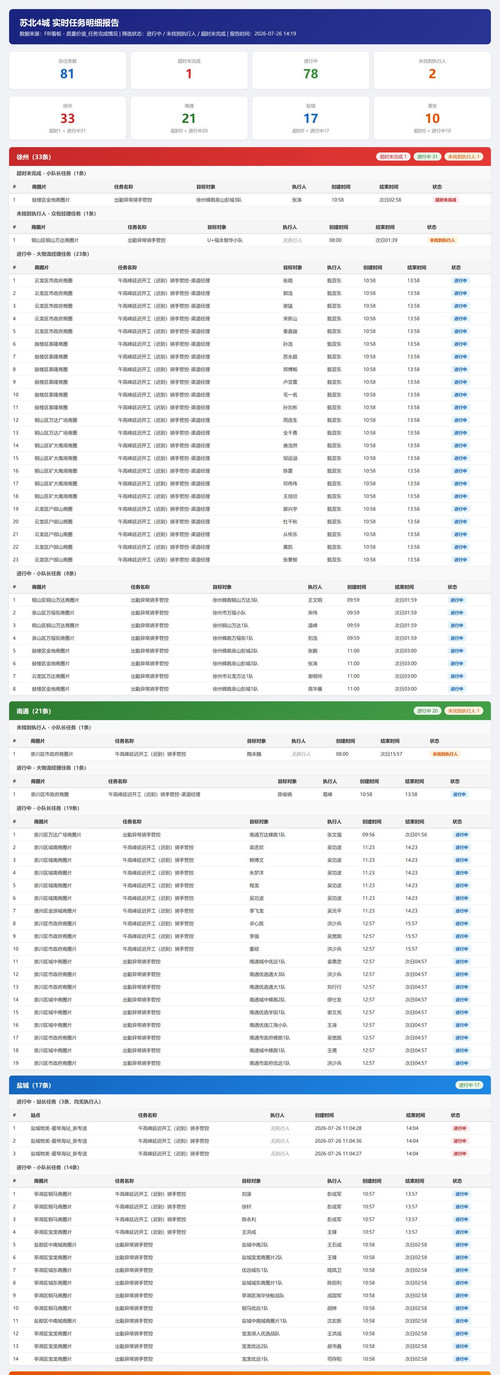500x1375 pixels.
Task: Click 超时未完成 1 badge in 徐州 header
Action: click(394, 157)
